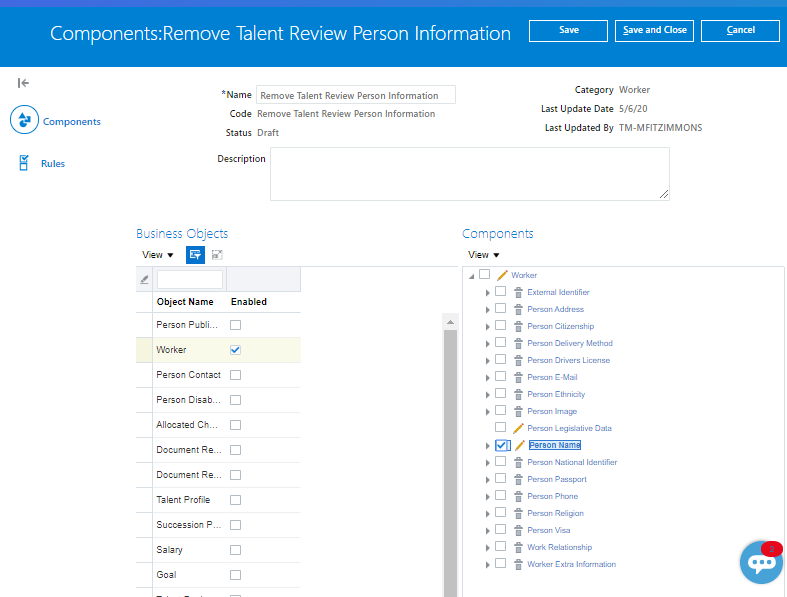The width and height of the screenshot is (787, 597).
Task: Enable the Goal checkbox
Action: pyautogui.click(x=235, y=575)
